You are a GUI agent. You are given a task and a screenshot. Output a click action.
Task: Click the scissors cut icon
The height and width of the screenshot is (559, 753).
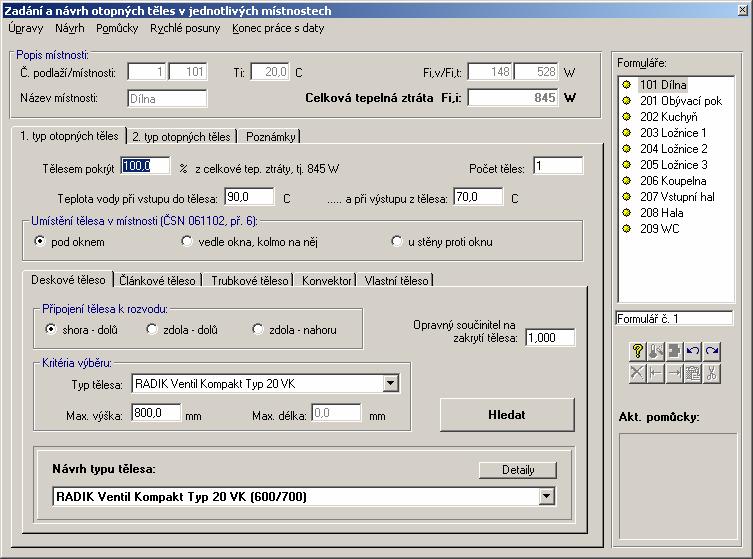tap(712, 373)
